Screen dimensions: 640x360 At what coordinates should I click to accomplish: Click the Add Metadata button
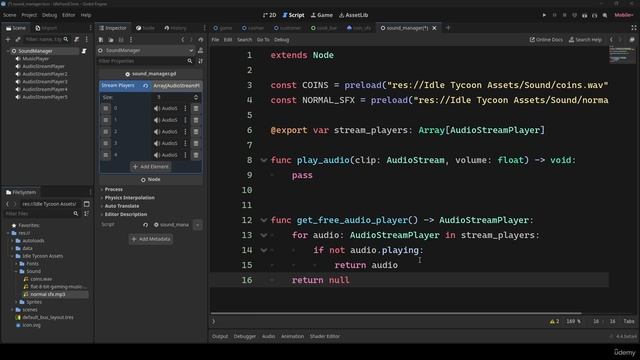[151, 239]
